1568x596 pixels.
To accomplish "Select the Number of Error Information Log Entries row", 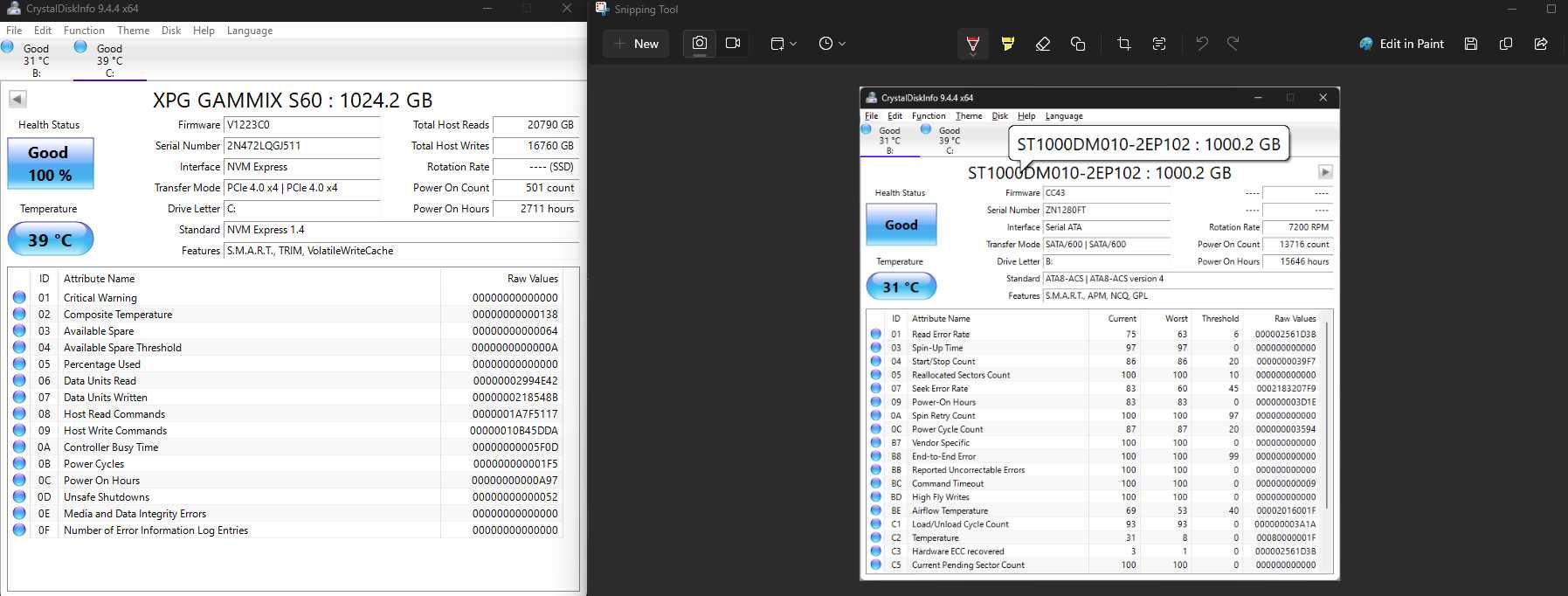I will [286, 530].
